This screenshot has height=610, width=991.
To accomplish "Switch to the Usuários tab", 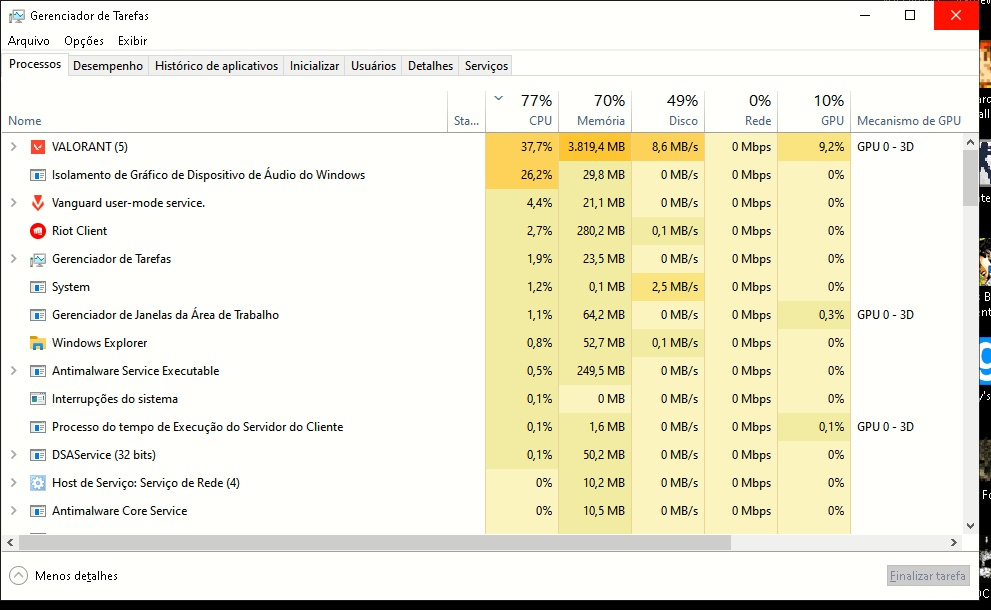I will (374, 66).
